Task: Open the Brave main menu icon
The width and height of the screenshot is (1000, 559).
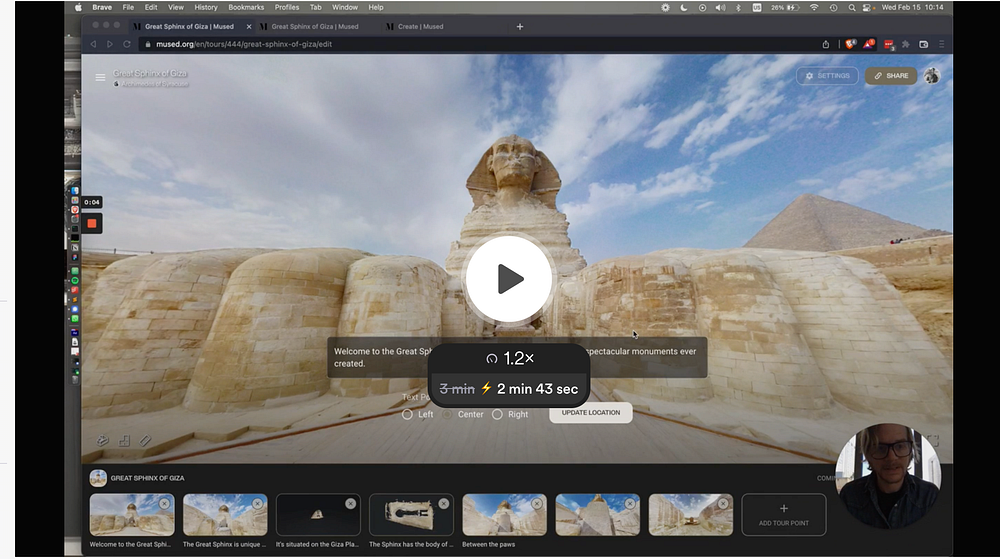Action: 941,44
